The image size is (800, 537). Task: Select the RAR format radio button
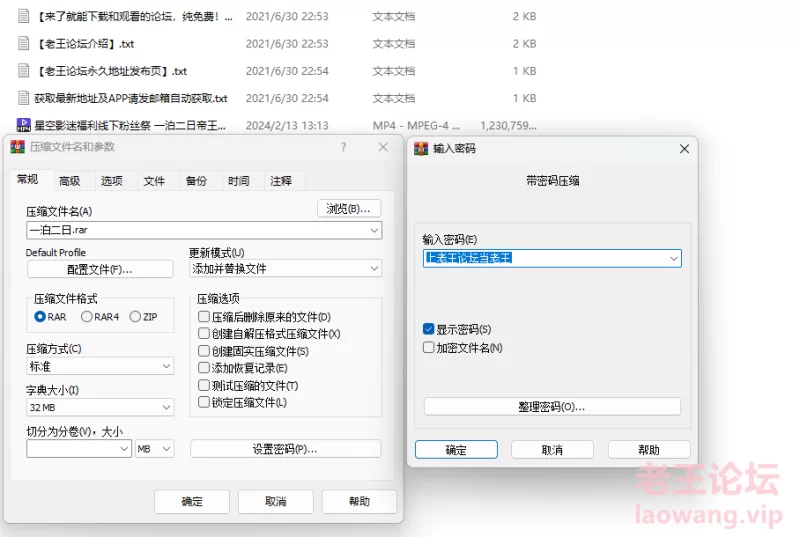[40, 317]
